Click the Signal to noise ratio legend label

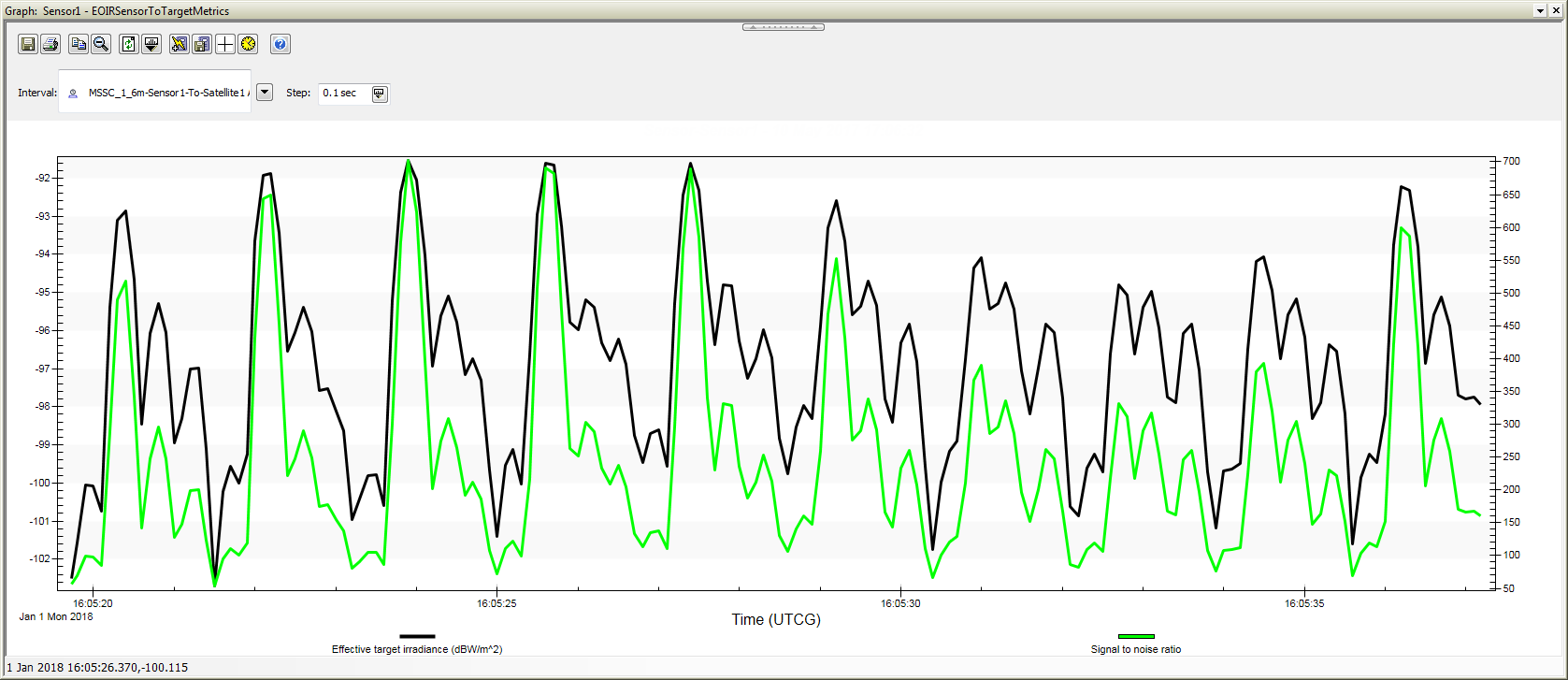[x=1135, y=649]
